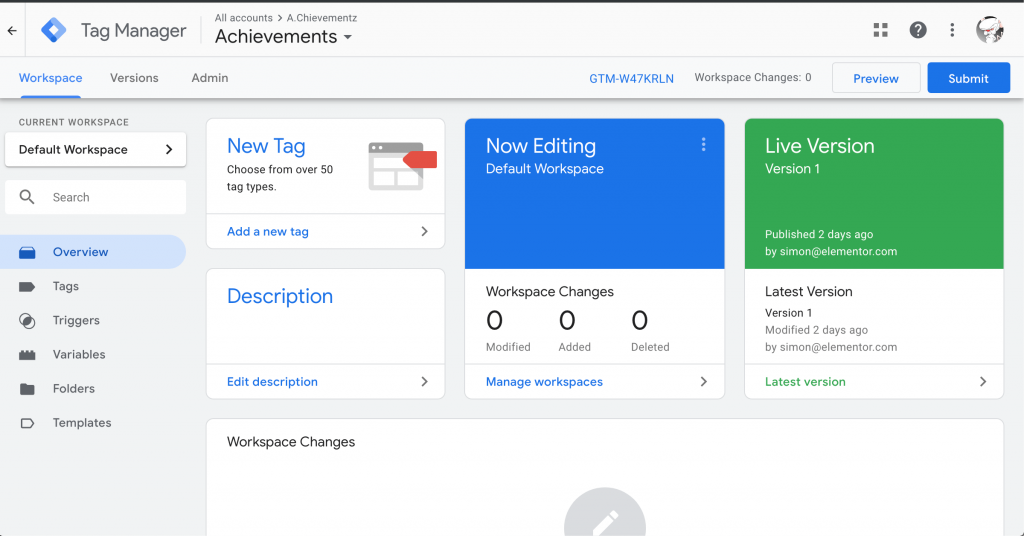
Task: Open the Google apps grid icon
Action: point(880,30)
